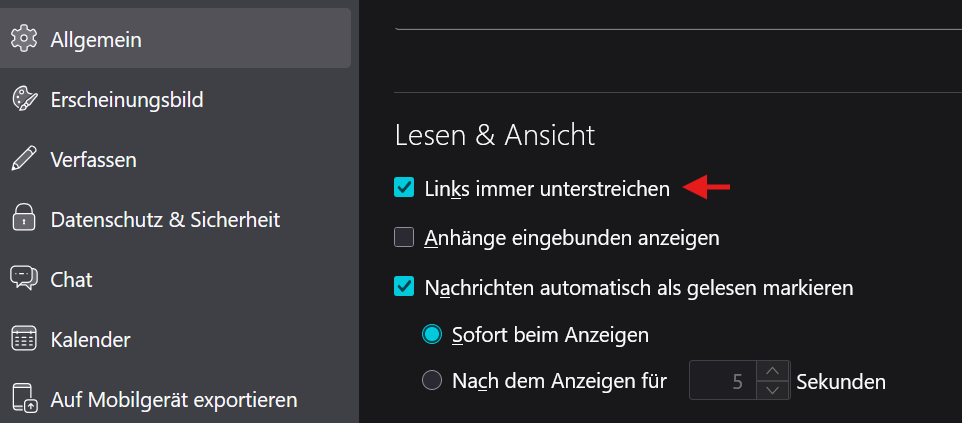Click the mobile export icon
The height and width of the screenshot is (423, 962).
23,400
